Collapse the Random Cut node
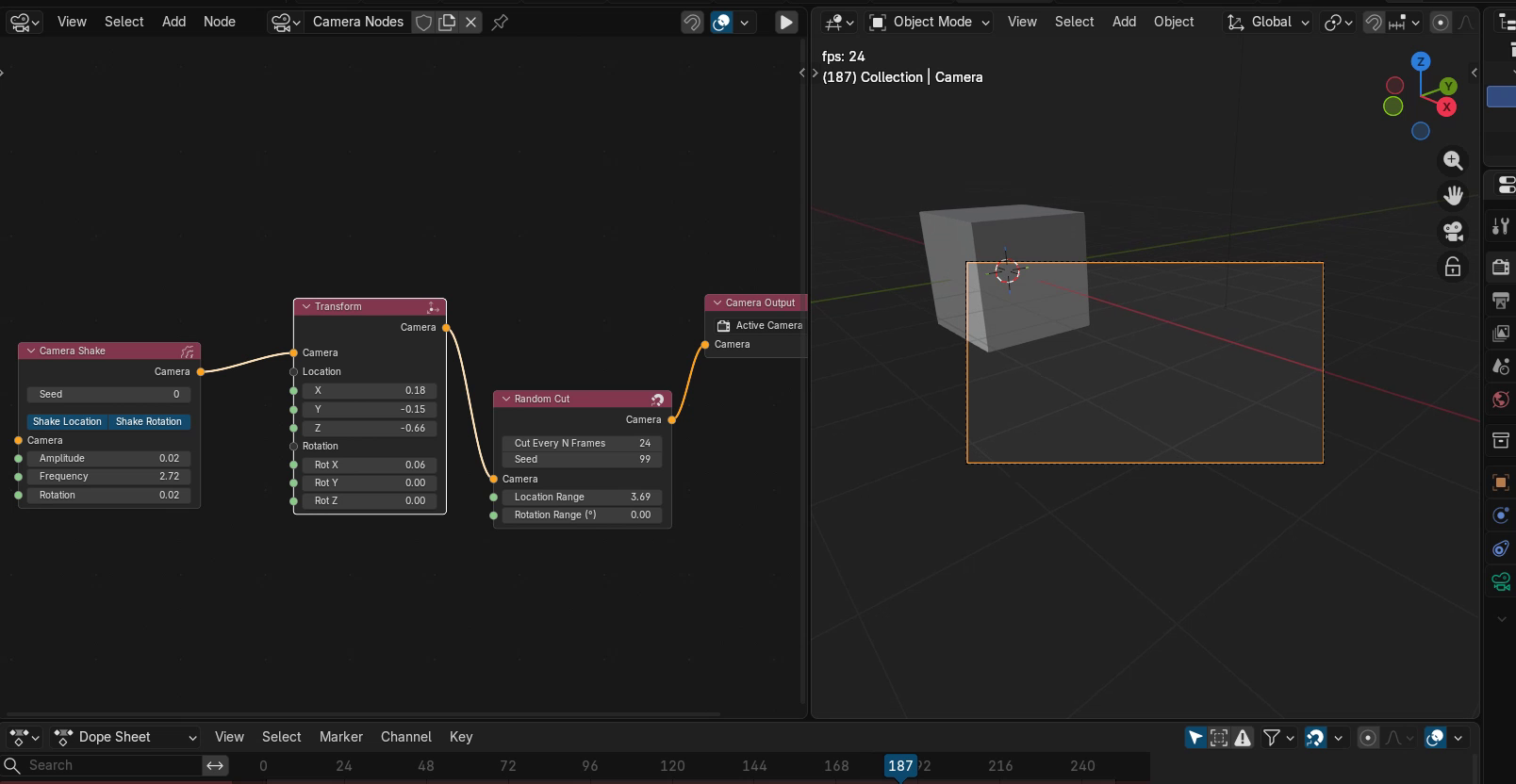 (506, 399)
